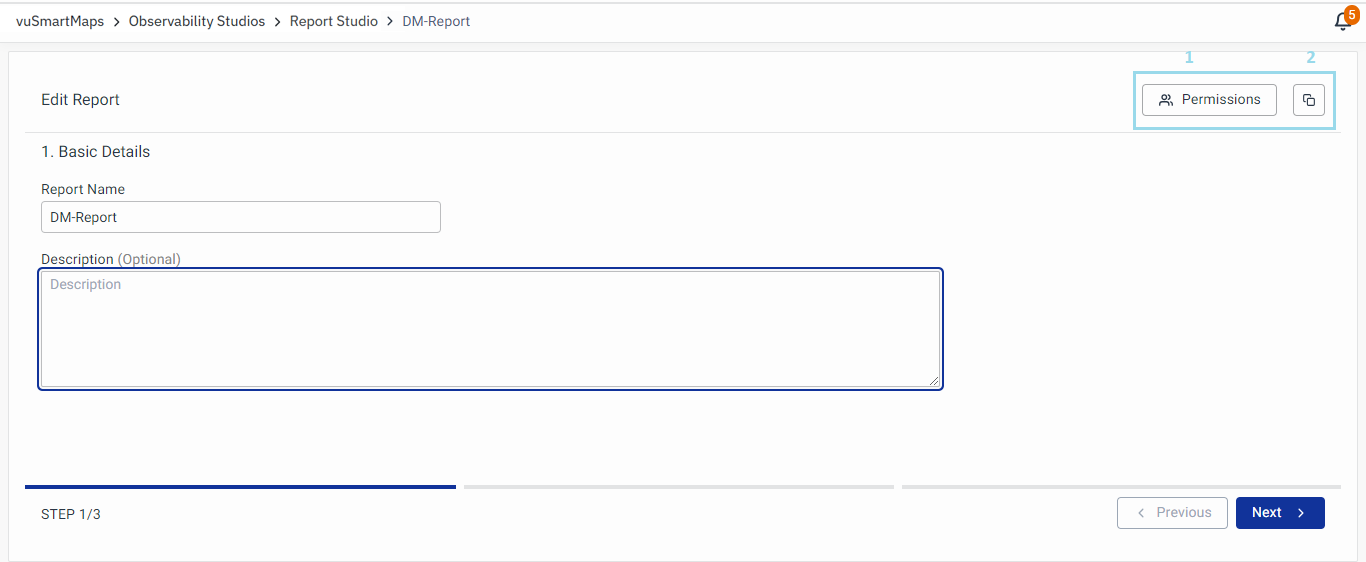Go to the Next step
The width and height of the screenshot is (1366, 562).
click(1280, 513)
